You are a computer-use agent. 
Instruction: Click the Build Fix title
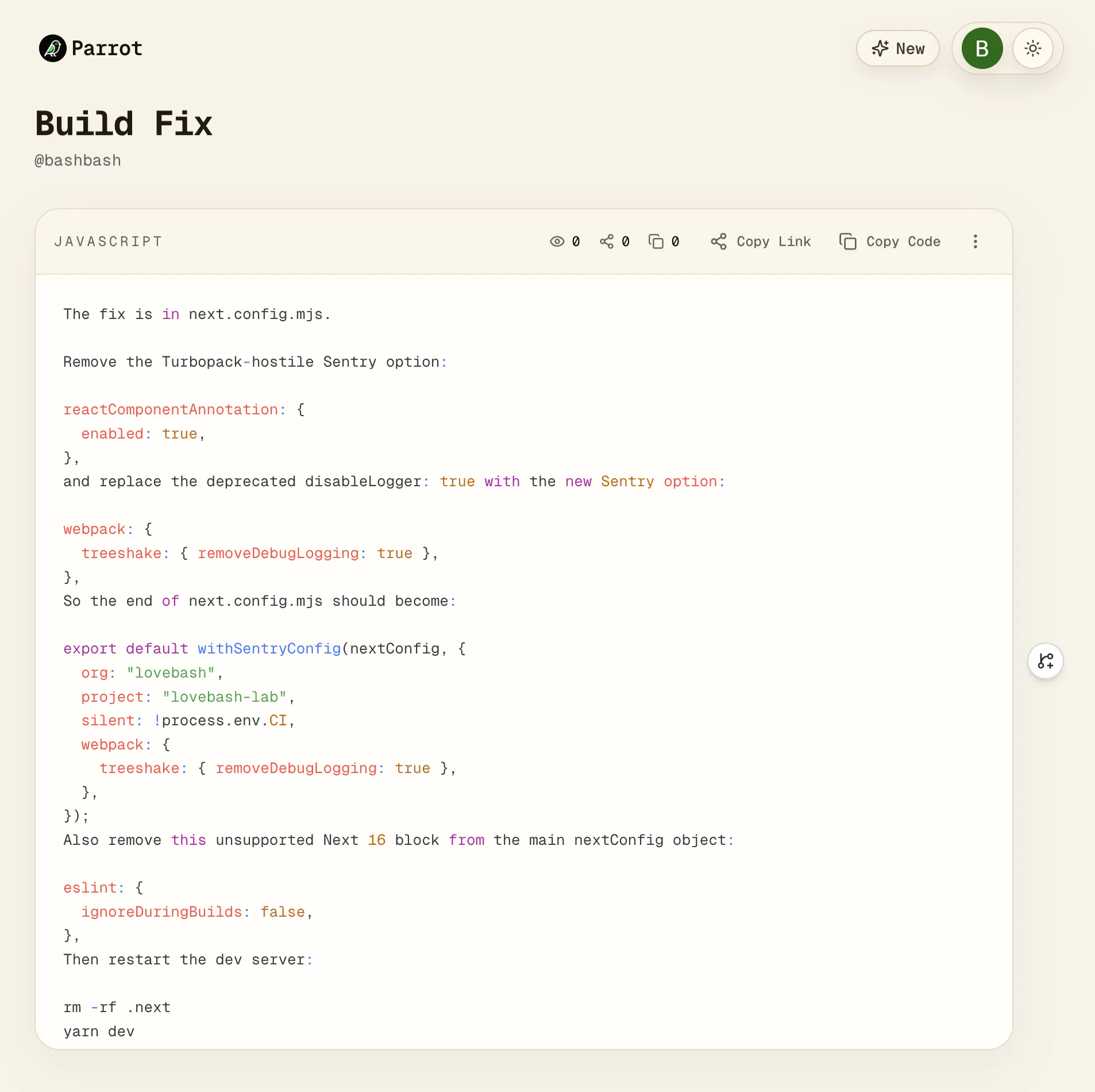124,124
